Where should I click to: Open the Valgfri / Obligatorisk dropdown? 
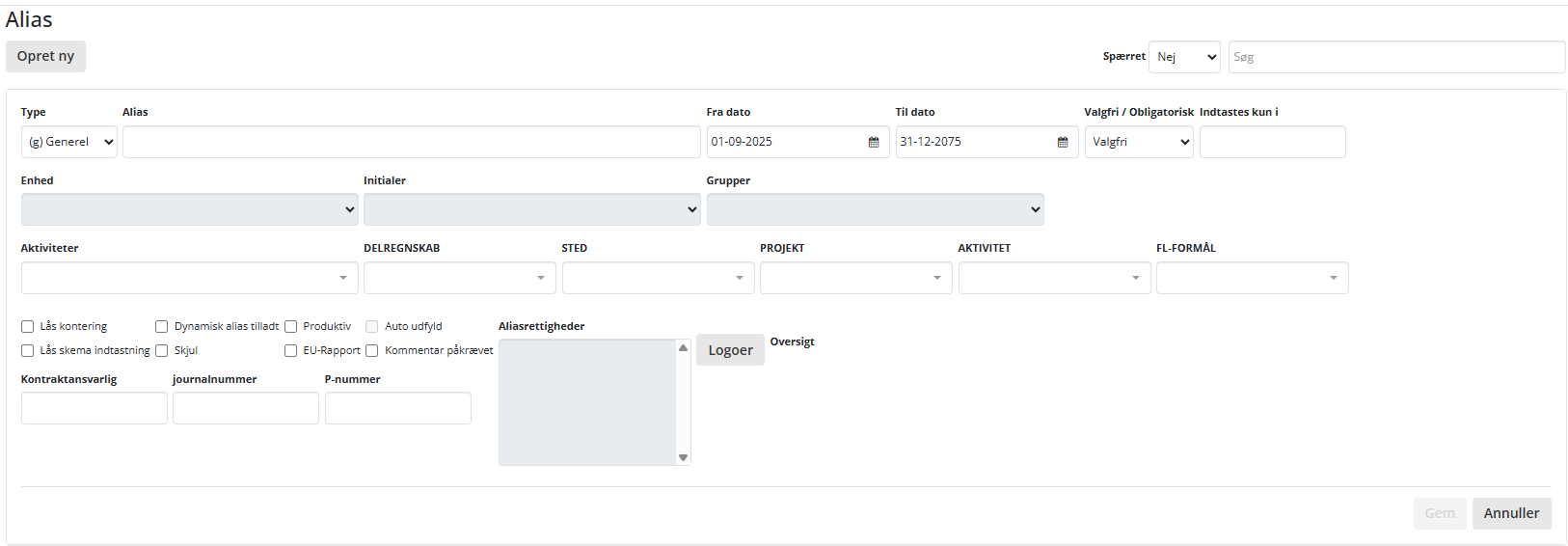click(1139, 142)
